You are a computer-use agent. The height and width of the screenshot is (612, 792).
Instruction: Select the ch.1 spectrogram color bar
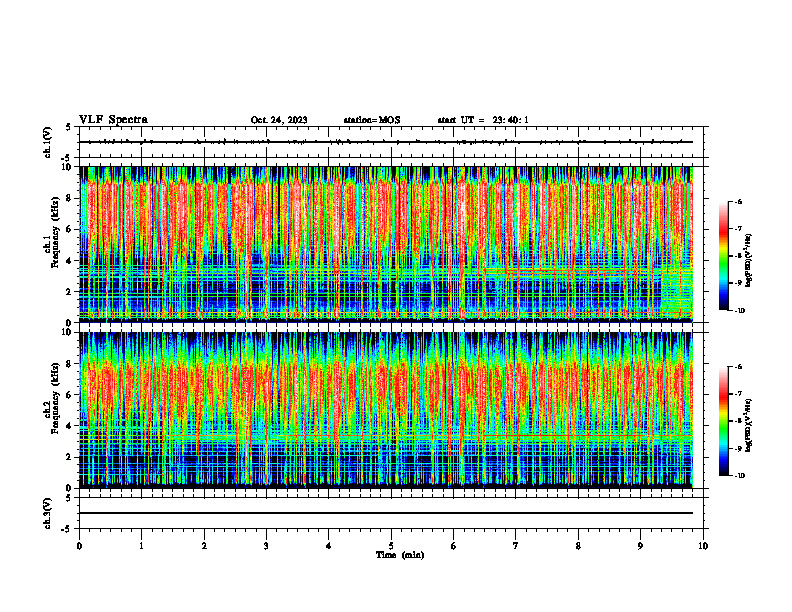(x=723, y=256)
